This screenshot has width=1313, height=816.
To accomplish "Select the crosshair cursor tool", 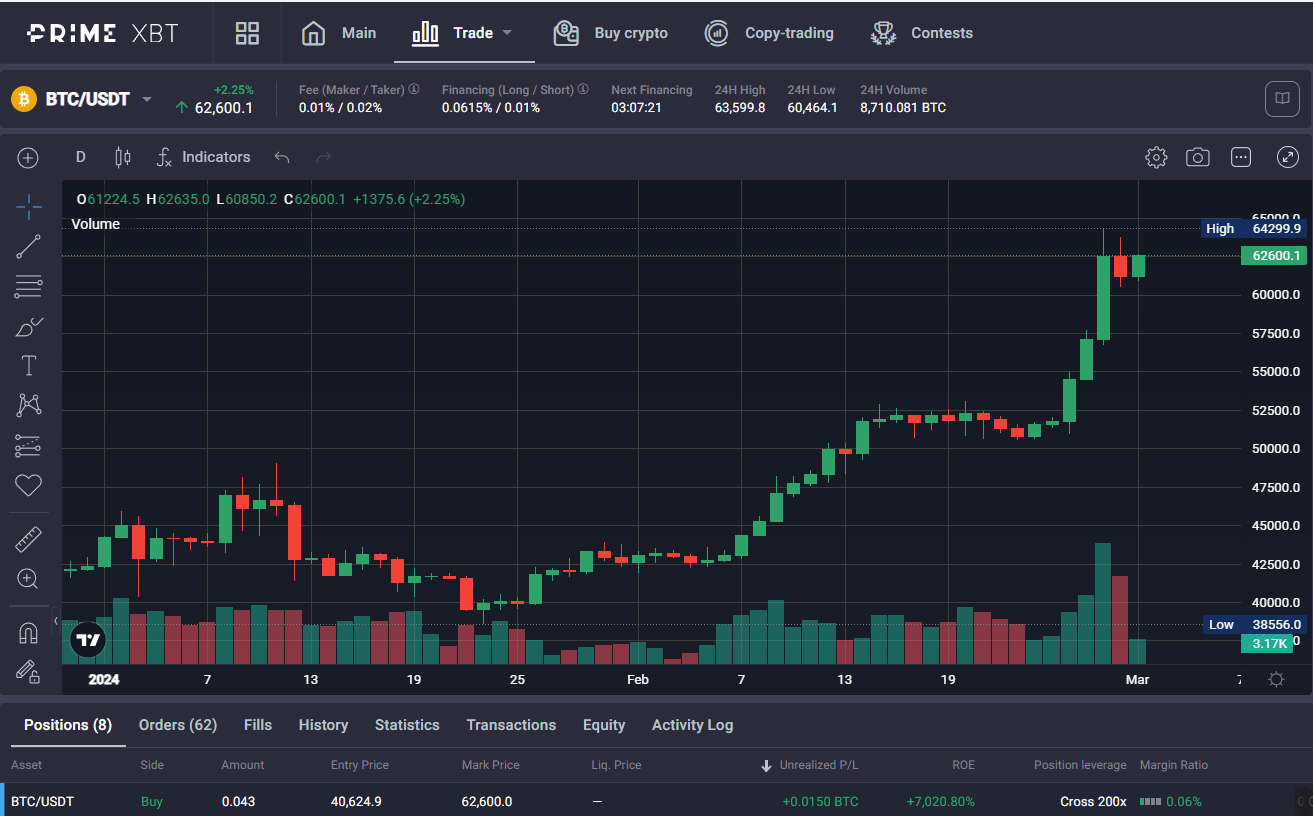I will tap(29, 207).
